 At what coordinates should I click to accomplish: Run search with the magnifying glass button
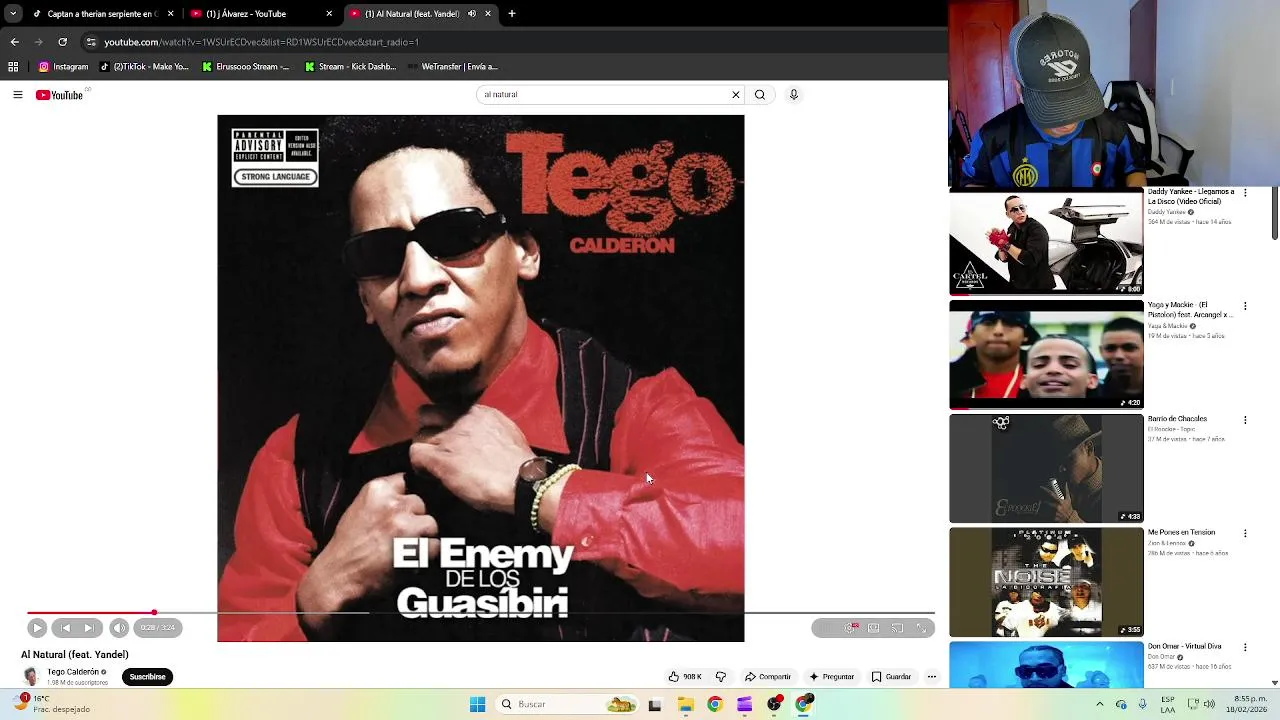[x=760, y=95]
